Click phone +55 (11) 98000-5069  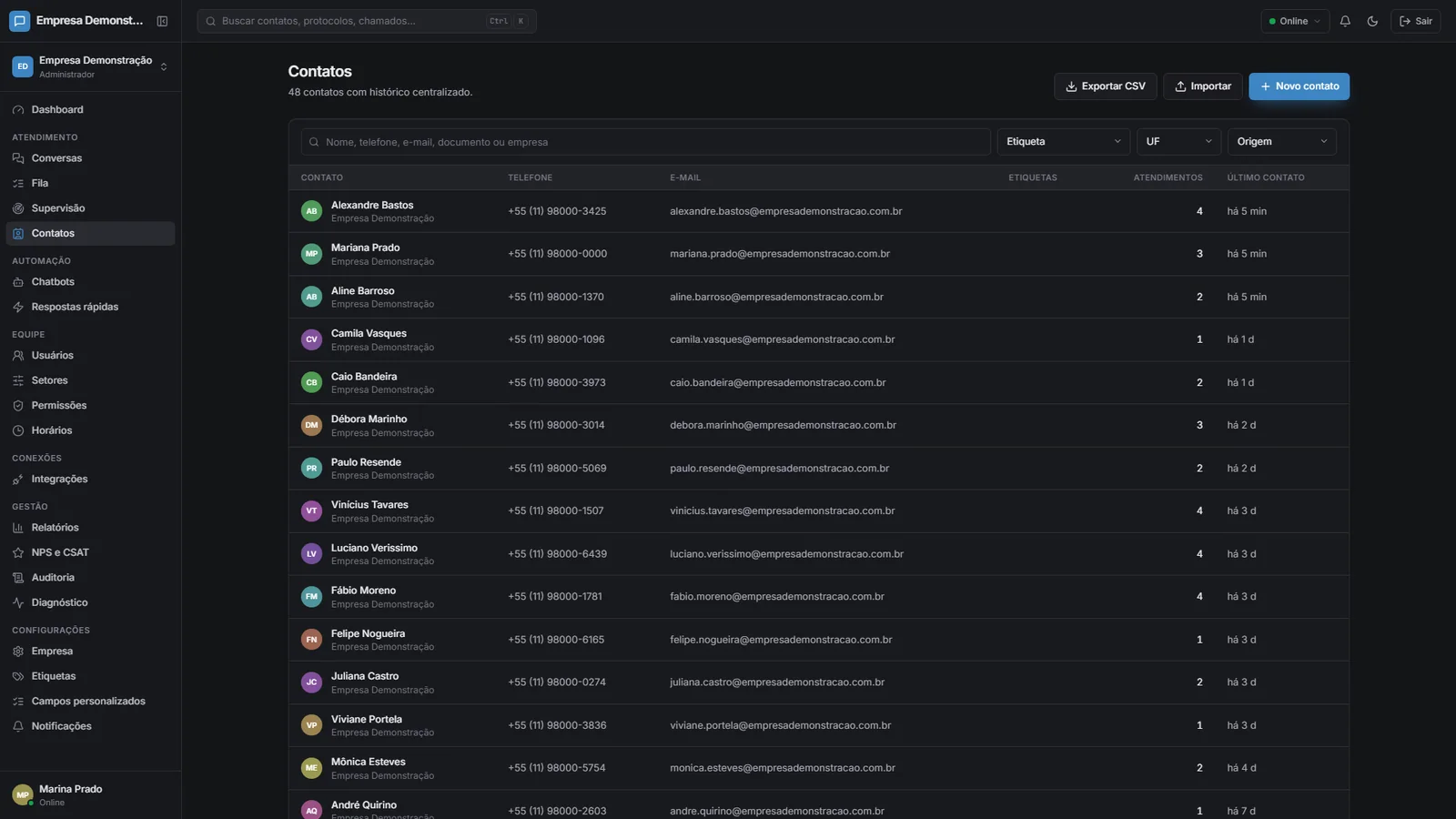(x=557, y=469)
